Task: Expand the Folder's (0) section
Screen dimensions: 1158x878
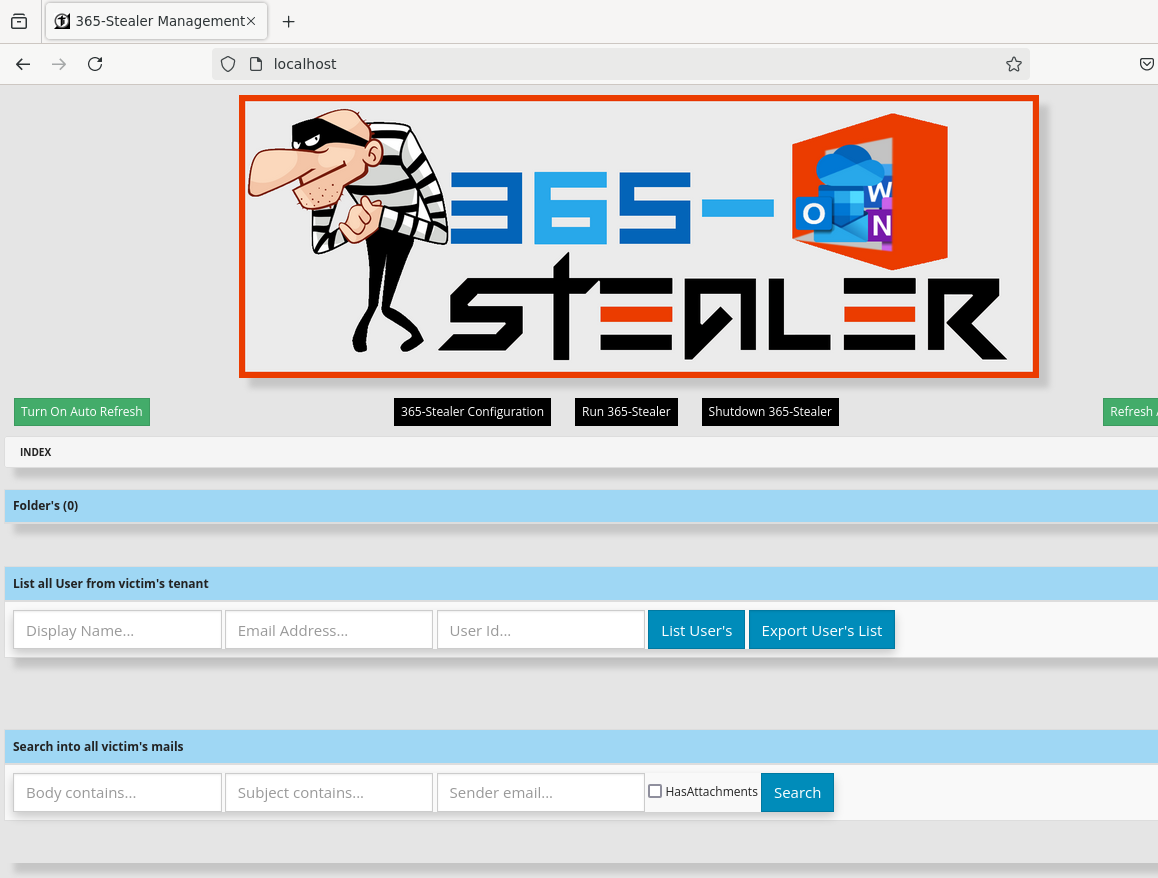Action: pyautogui.click(x=581, y=506)
